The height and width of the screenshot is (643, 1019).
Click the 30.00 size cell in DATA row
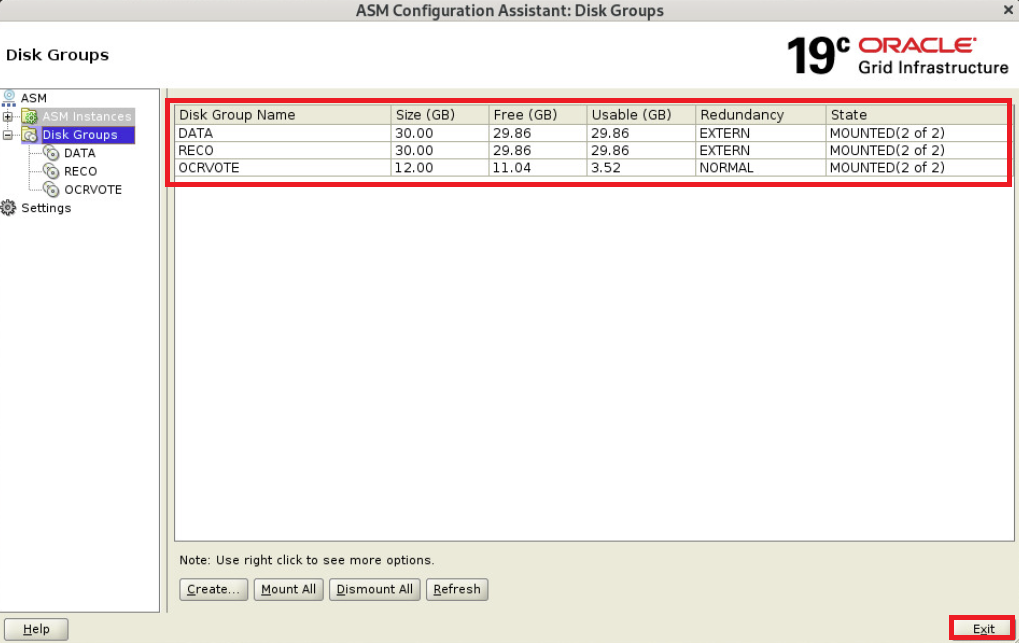(440, 133)
